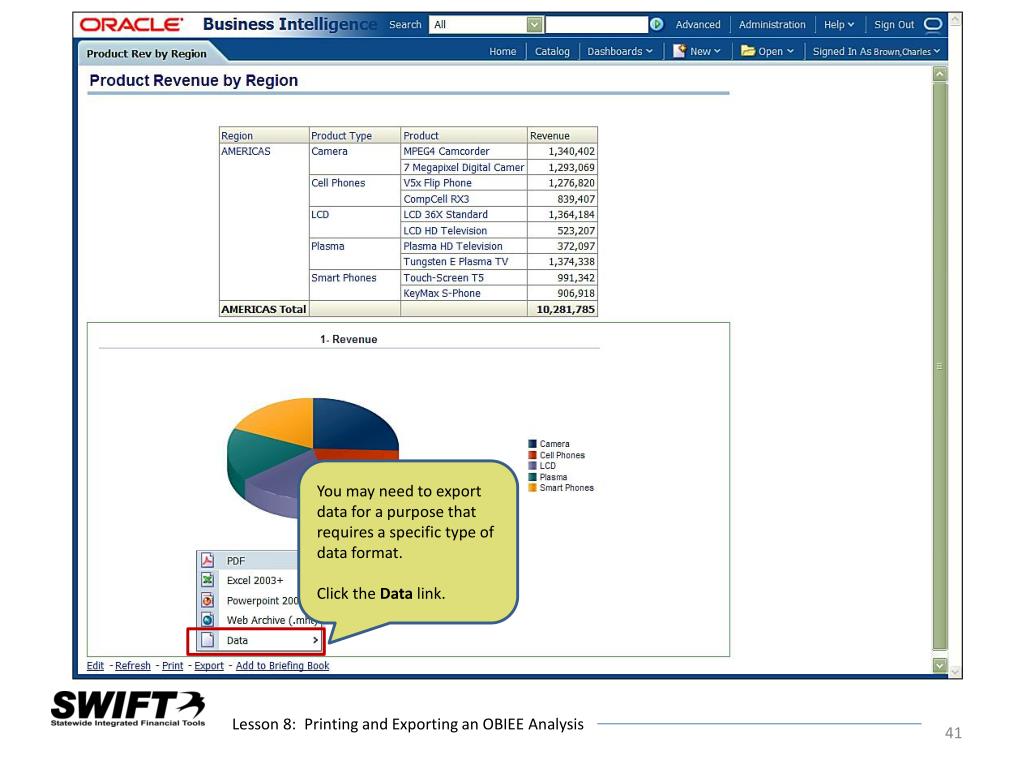Viewport: 1024px width, 768px height.
Task: Click the Edit link below the report
Action: 95,665
